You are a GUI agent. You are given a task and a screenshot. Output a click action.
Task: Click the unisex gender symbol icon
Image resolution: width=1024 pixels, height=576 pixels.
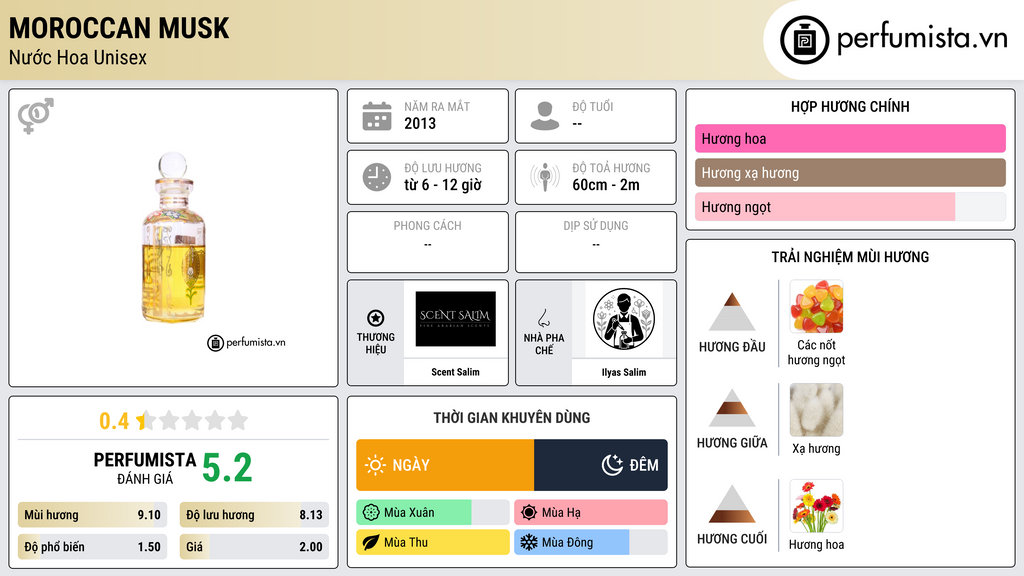(x=36, y=116)
